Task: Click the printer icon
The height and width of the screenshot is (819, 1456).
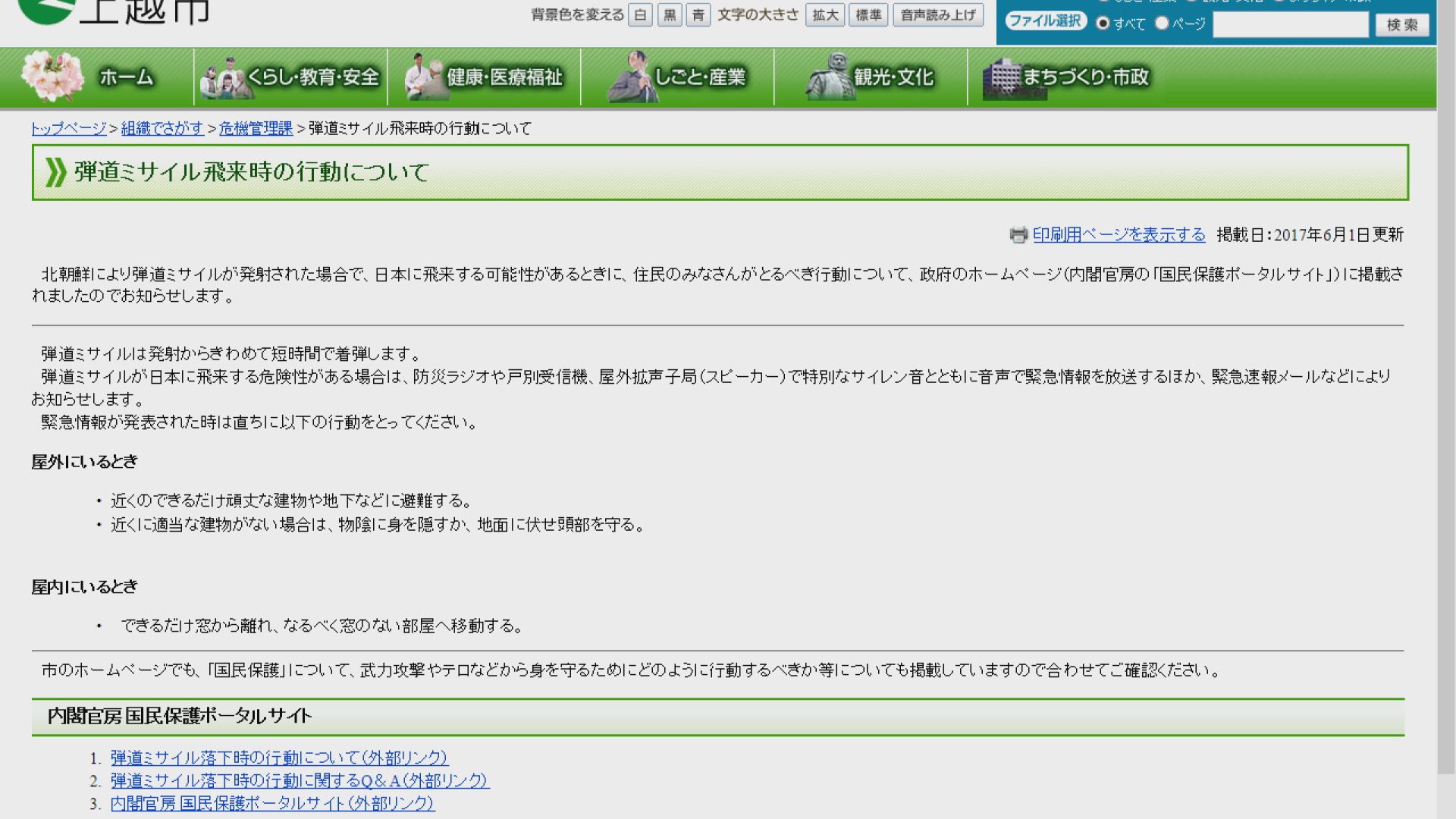Action: [x=1018, y=235]
